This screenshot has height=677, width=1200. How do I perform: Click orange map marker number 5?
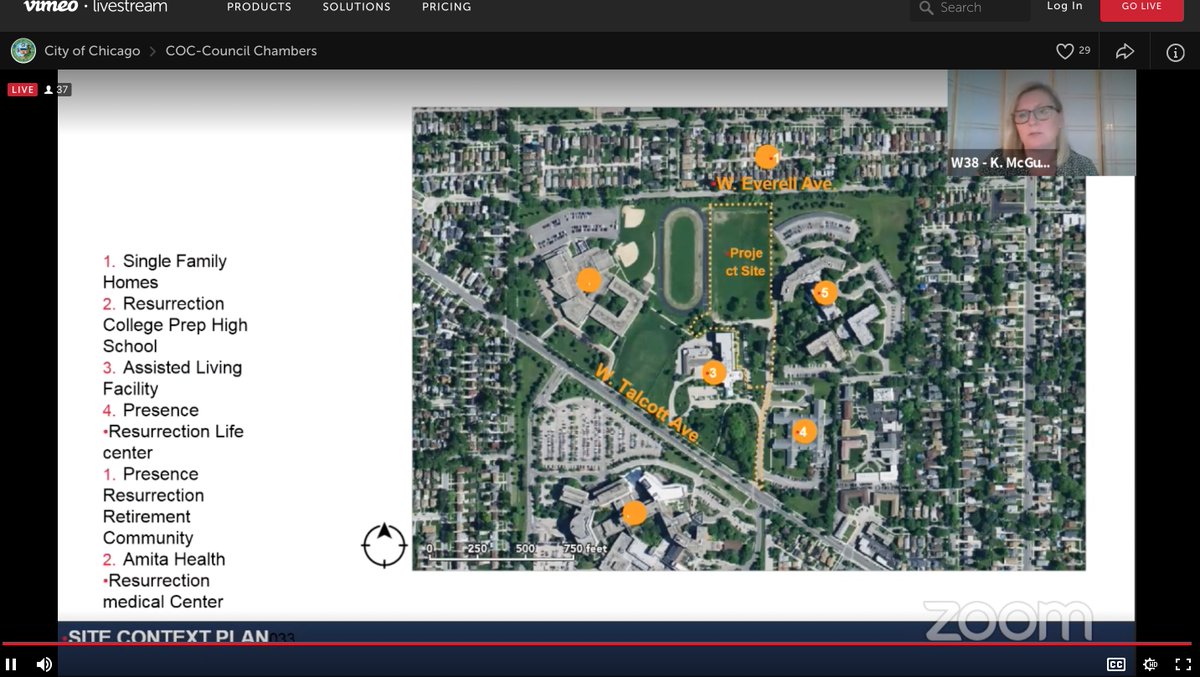pos(824,293)
